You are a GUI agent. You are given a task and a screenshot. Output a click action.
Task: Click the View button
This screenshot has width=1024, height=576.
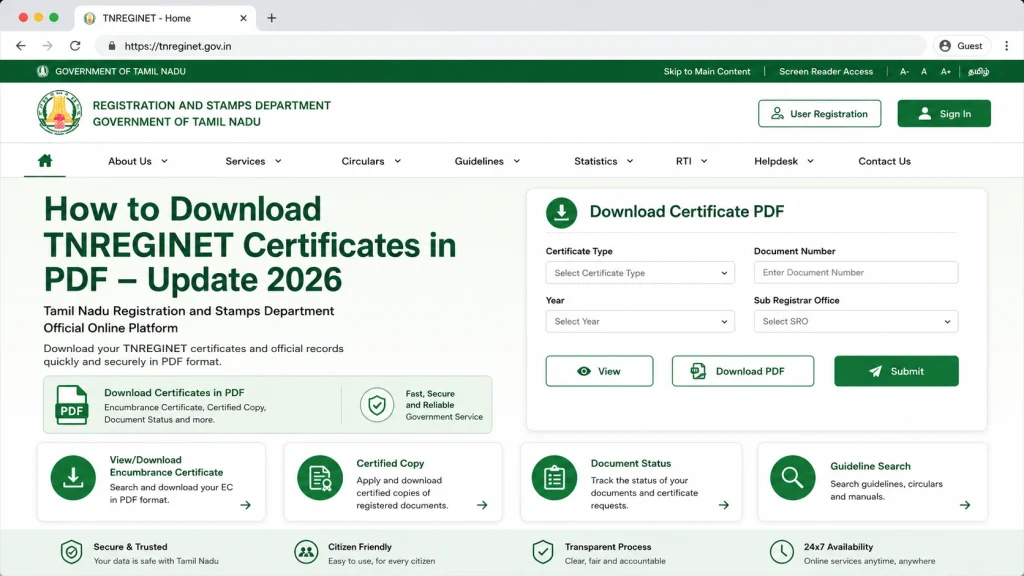tap(599, 371)
